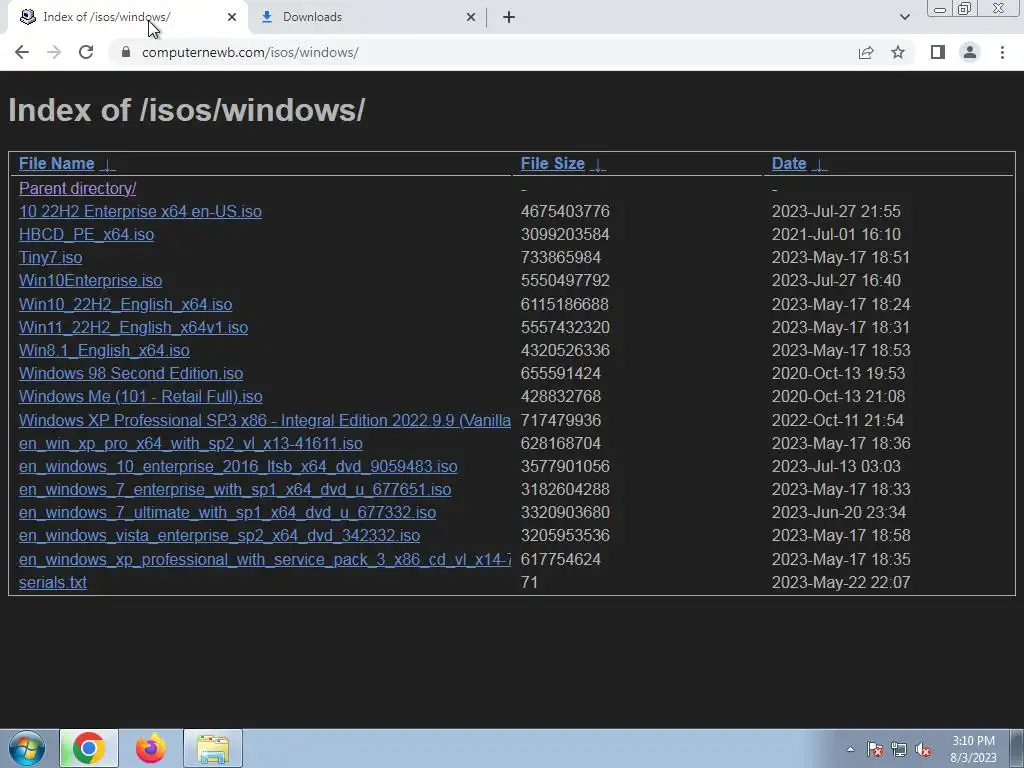Open serials.txt file
Image resolution: width=1024 pixels, height=768 pixels.
tap(52, 583)
